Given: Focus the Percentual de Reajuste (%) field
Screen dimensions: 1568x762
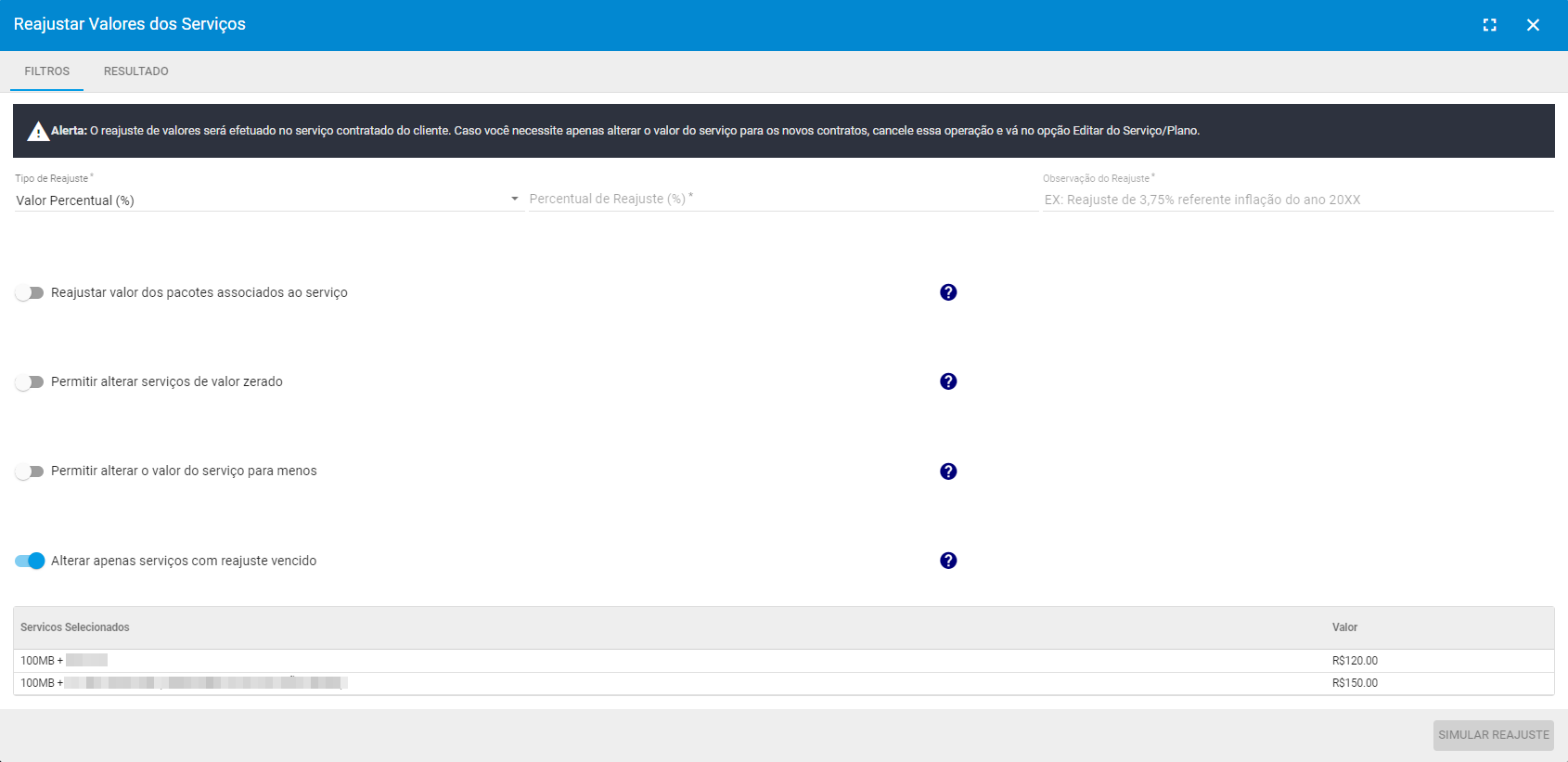Looking at the screenshot, I should [783, 199].
